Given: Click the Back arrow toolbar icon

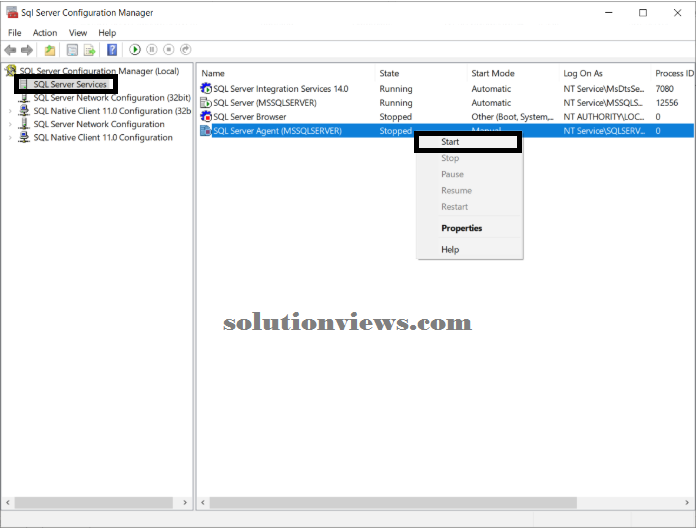Looking at the screenshot, I should coord(10,50).
